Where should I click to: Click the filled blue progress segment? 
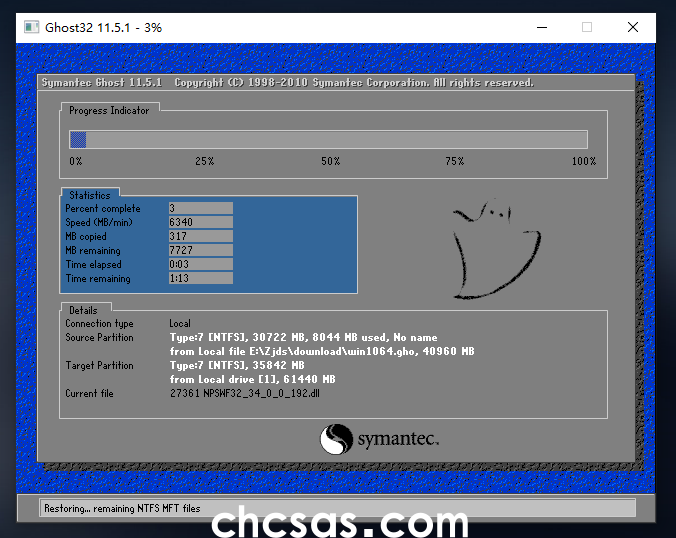78,140
